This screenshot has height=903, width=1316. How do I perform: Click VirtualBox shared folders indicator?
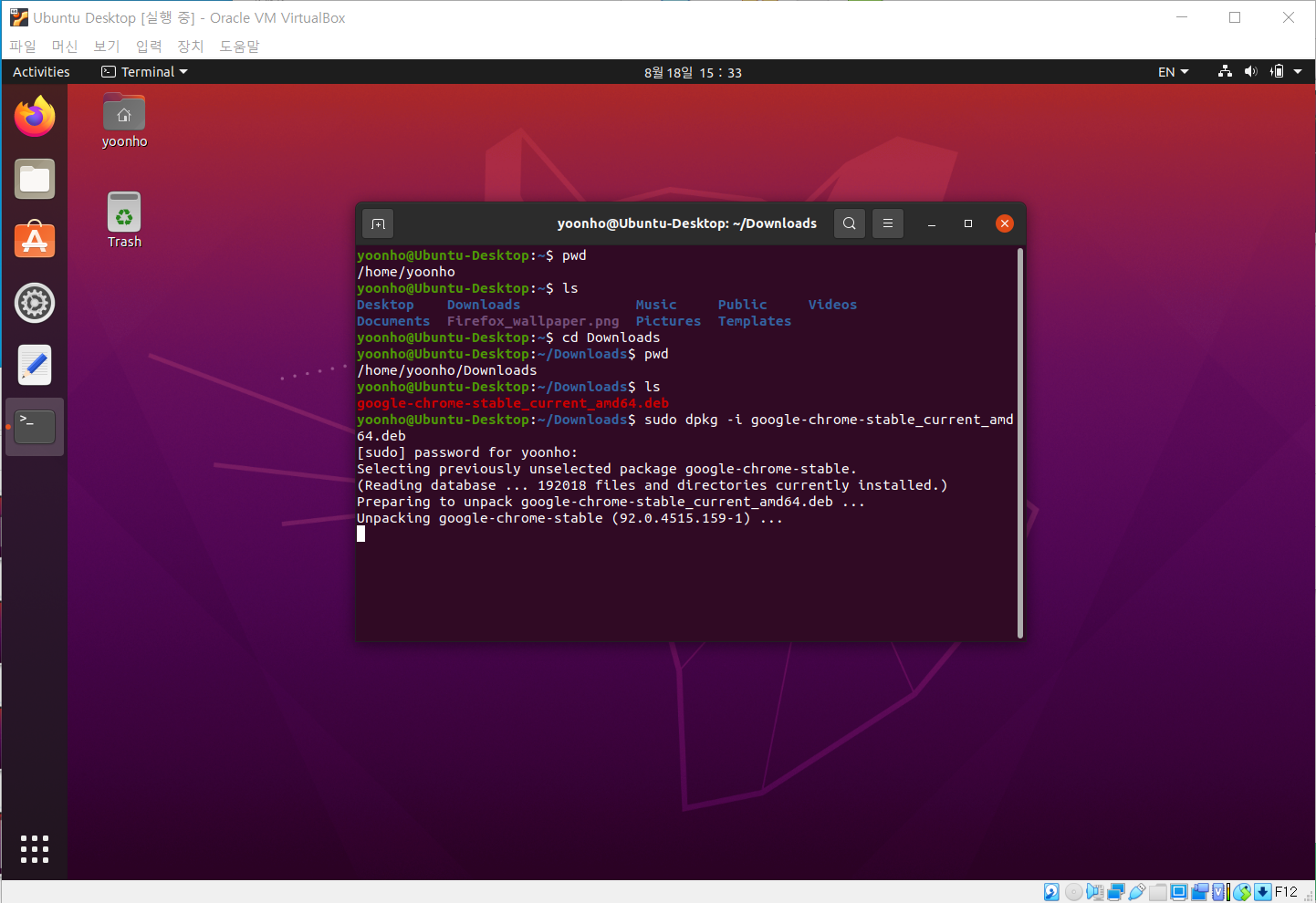point(1158,892)
